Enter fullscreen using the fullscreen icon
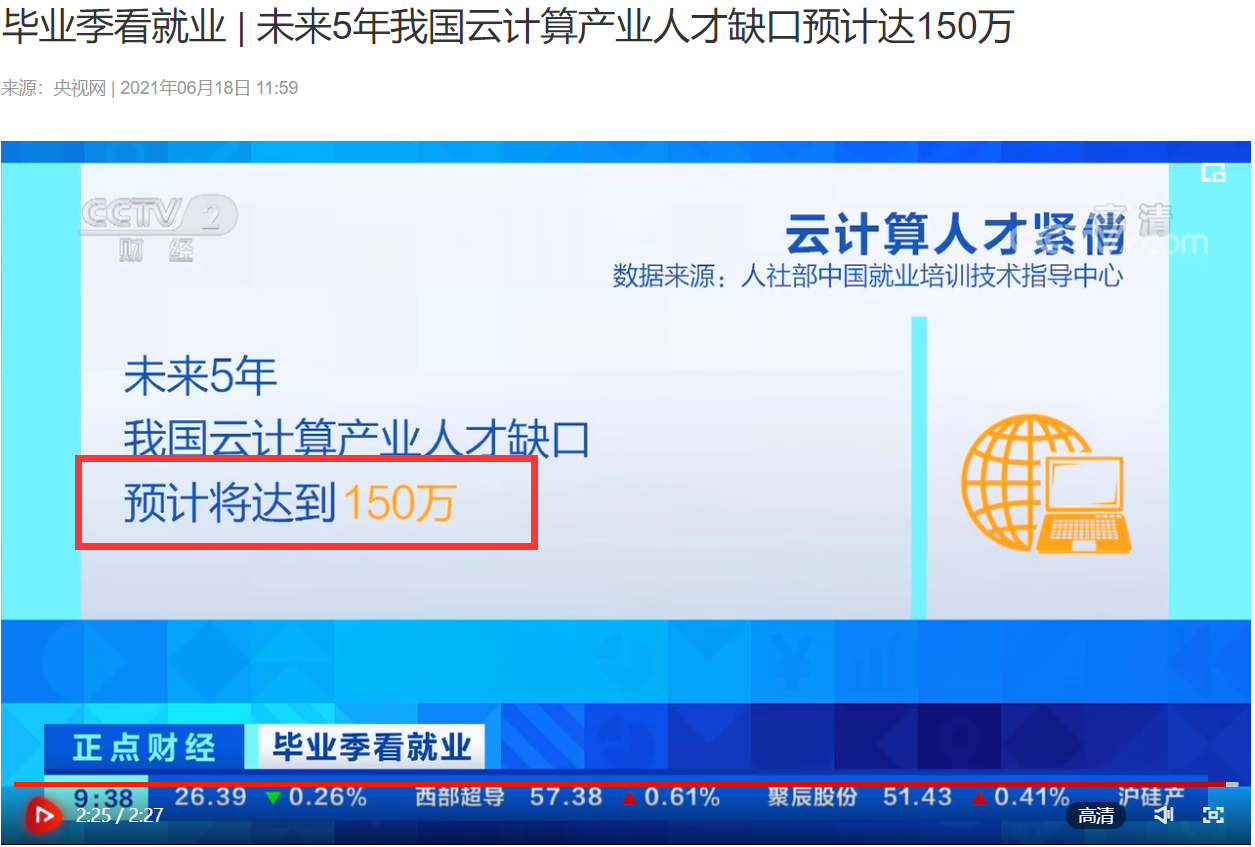The image size is (1255, 847). point(1213,815)
